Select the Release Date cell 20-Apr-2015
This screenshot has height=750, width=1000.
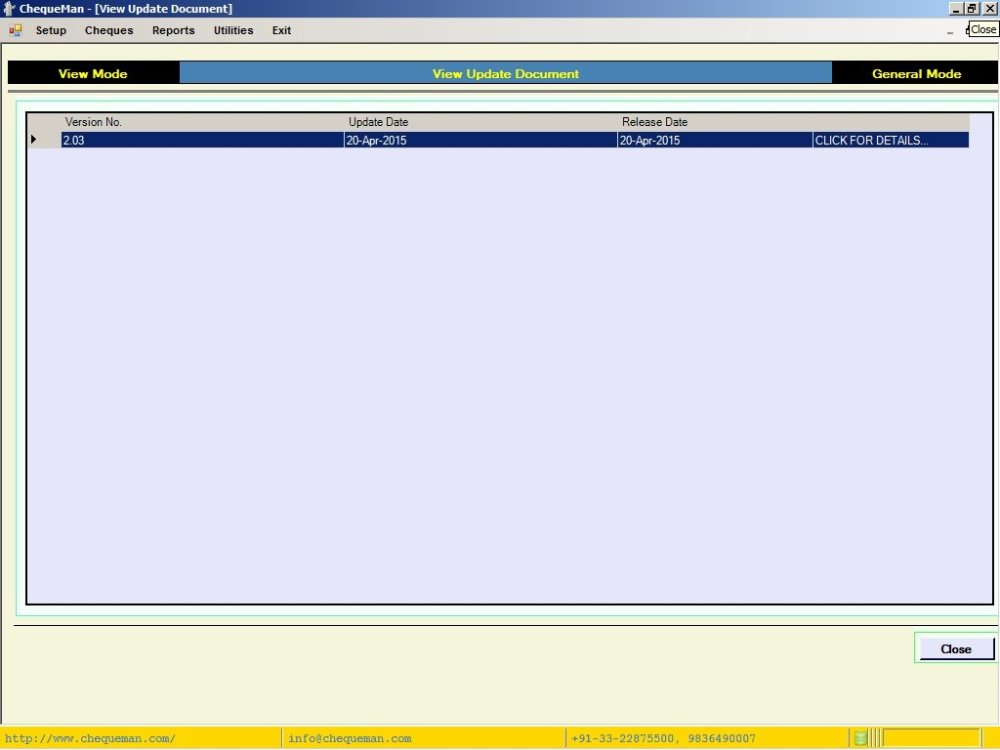point(714,140)
